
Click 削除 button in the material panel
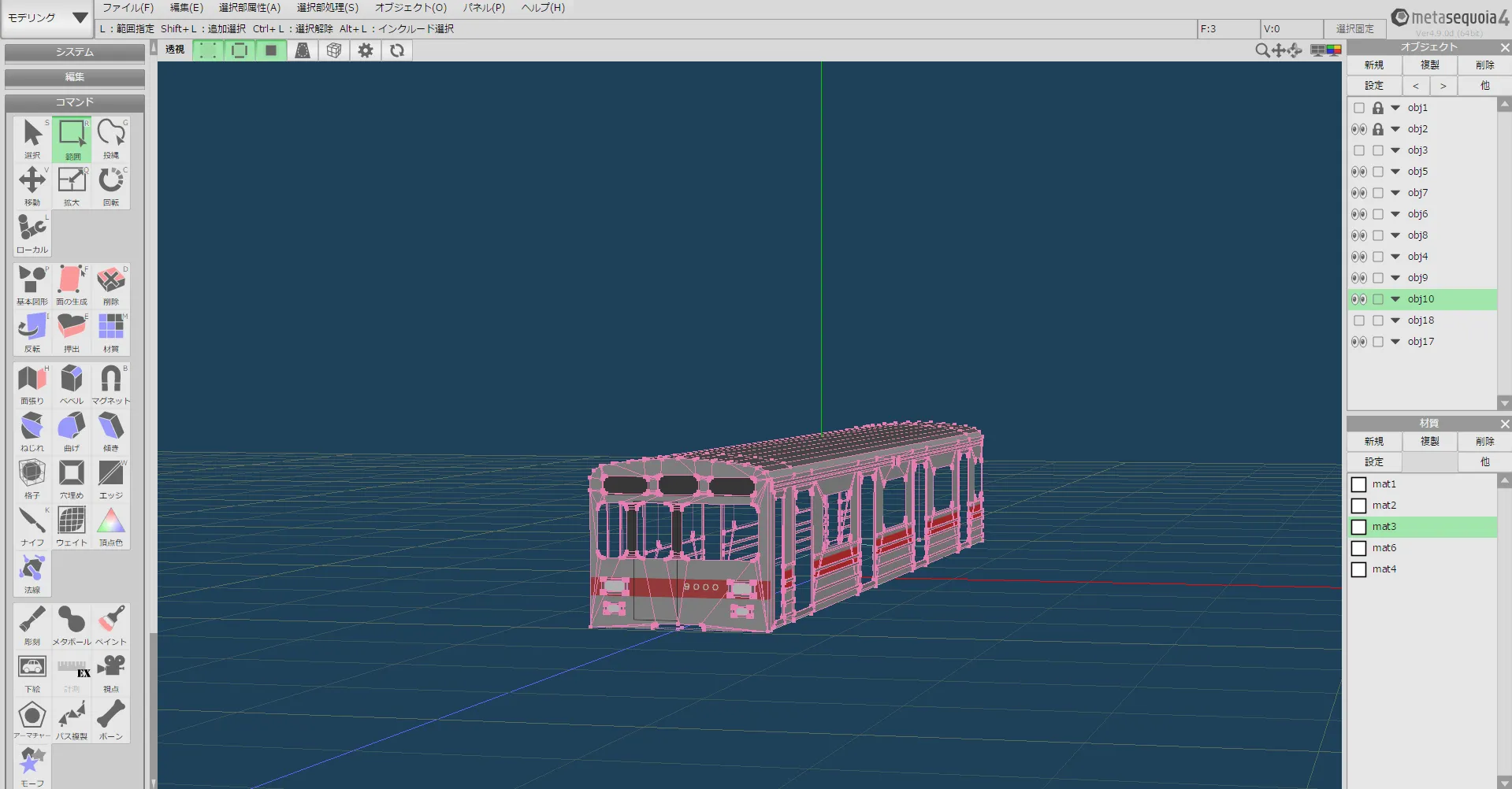(1484, 442)
